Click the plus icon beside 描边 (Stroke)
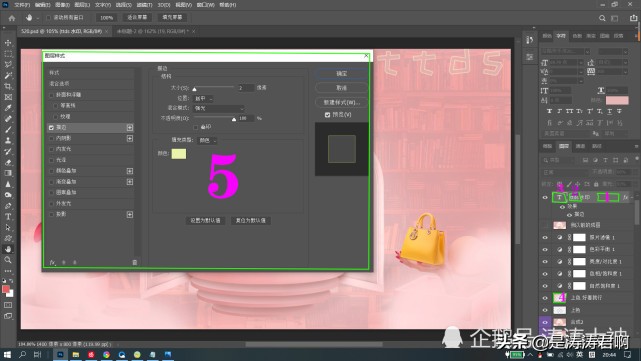This screenshot has height=361, width=641. coord(130,128)
